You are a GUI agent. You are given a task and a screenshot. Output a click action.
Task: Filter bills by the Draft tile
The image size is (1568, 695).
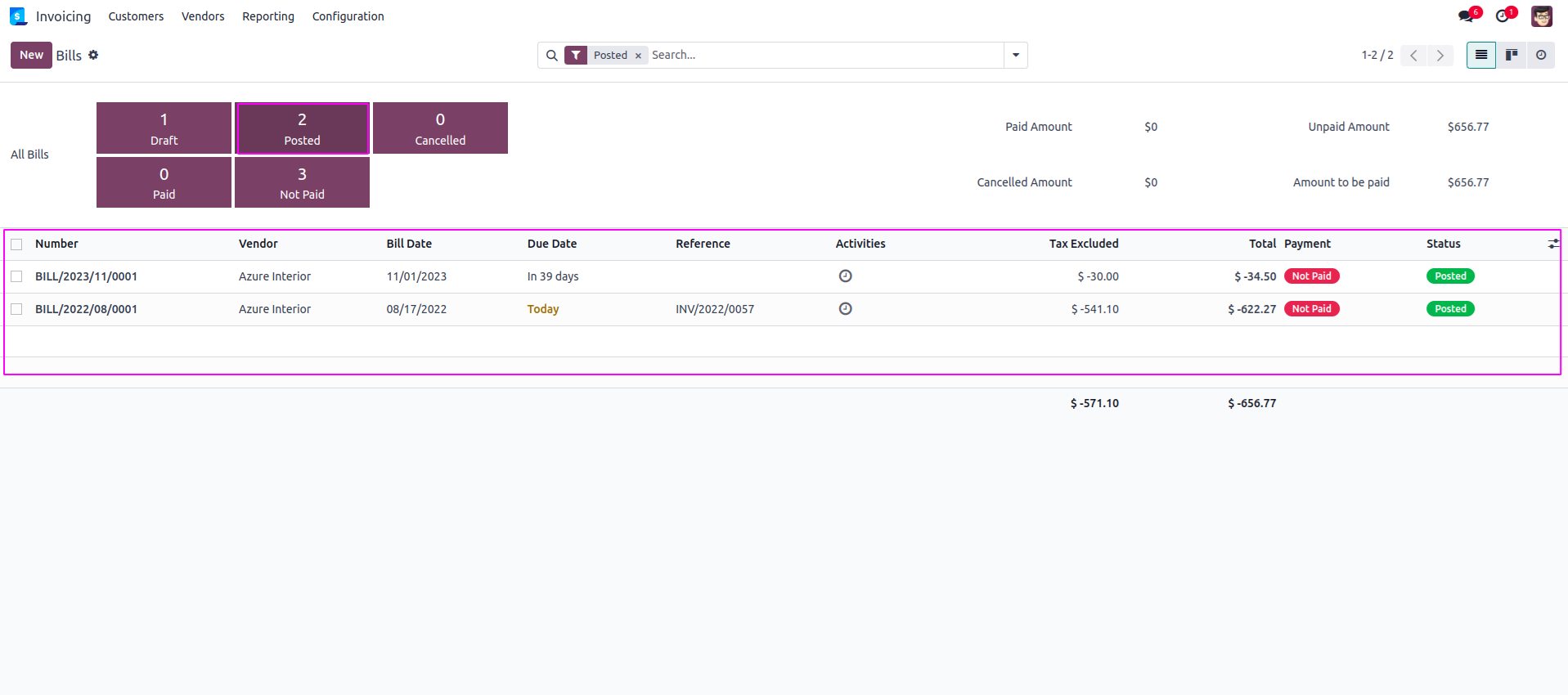tap(164, 128)
